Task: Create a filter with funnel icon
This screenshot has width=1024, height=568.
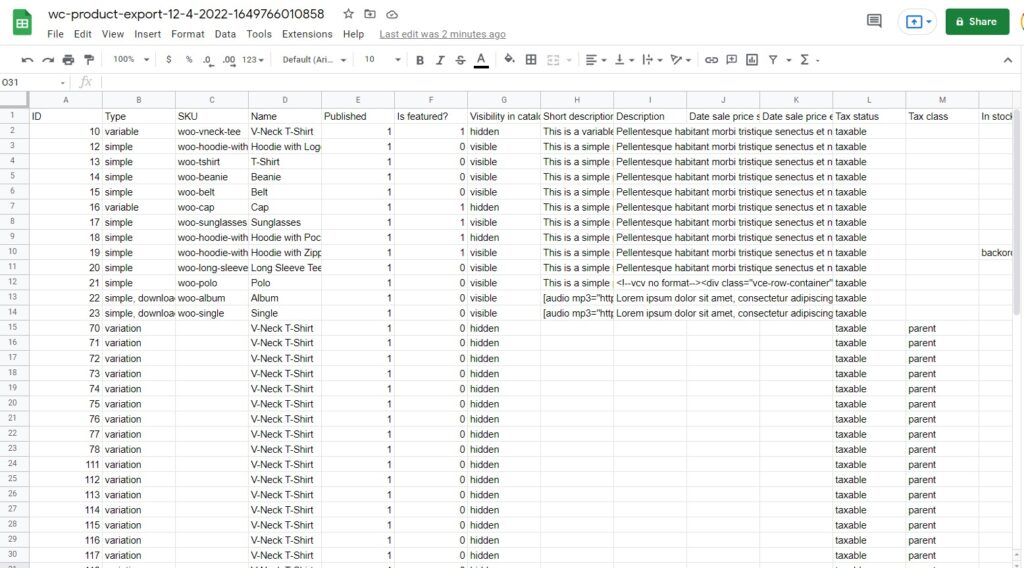Action: [x=773, y=60]
